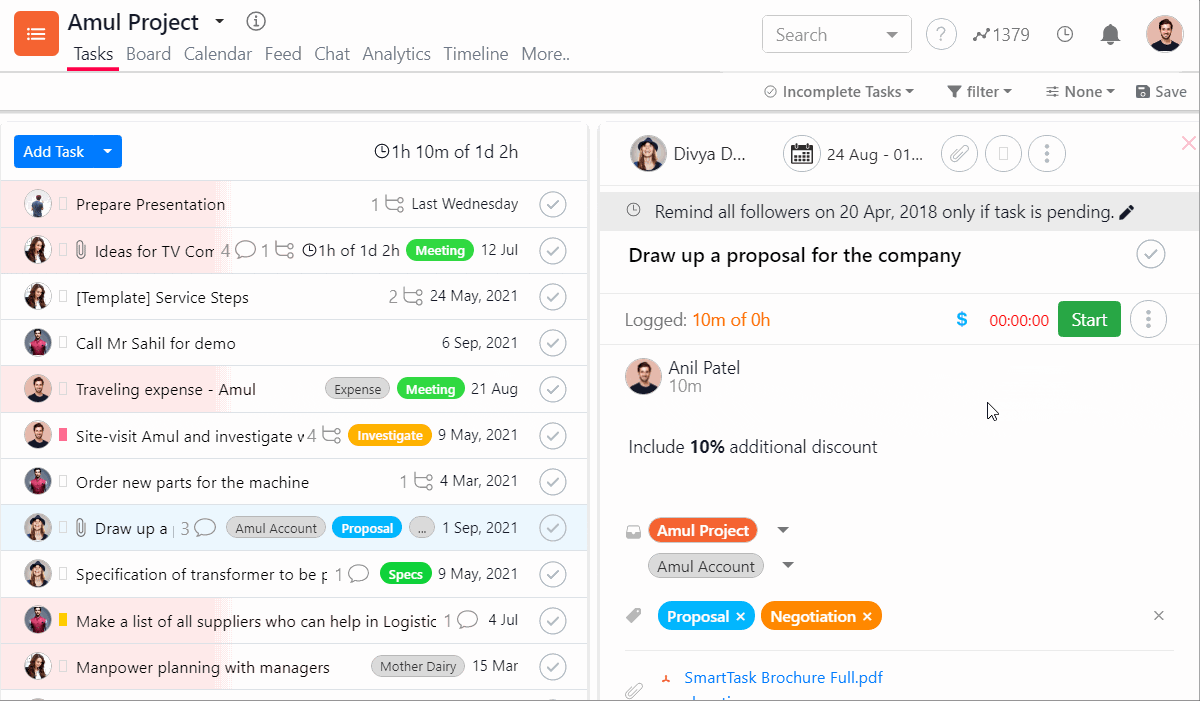Open the Analytics tab

tap(396, 54)
